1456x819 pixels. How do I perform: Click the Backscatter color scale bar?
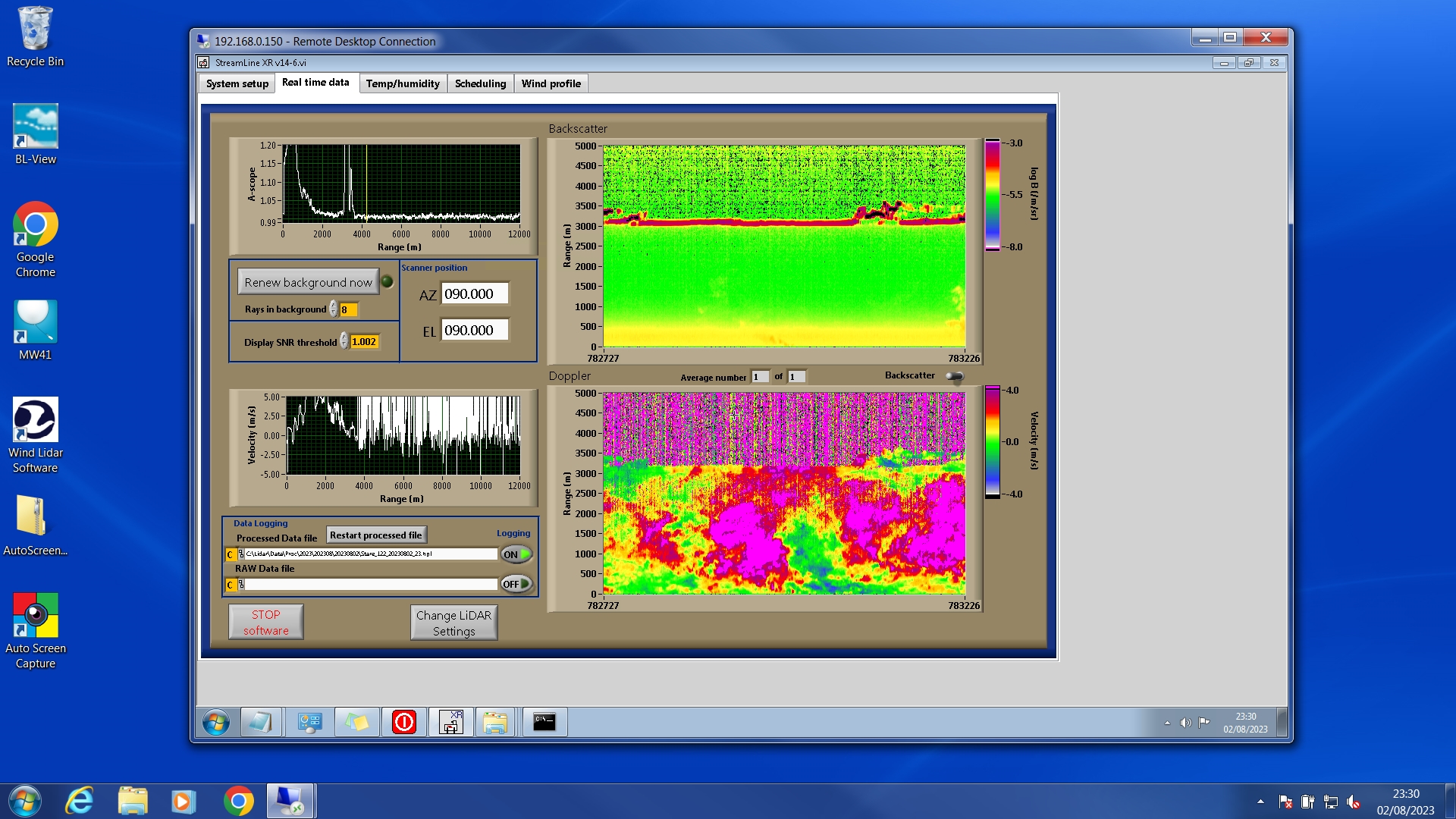click(992, 194)
